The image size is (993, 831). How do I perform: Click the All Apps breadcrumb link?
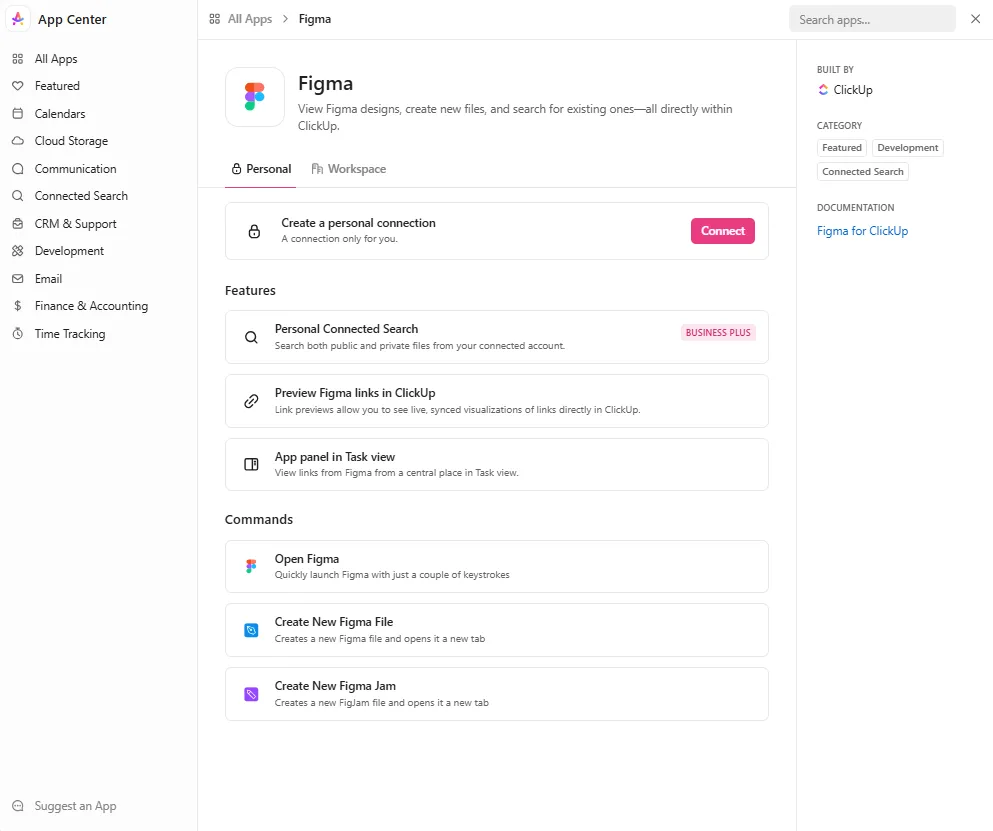250,19
